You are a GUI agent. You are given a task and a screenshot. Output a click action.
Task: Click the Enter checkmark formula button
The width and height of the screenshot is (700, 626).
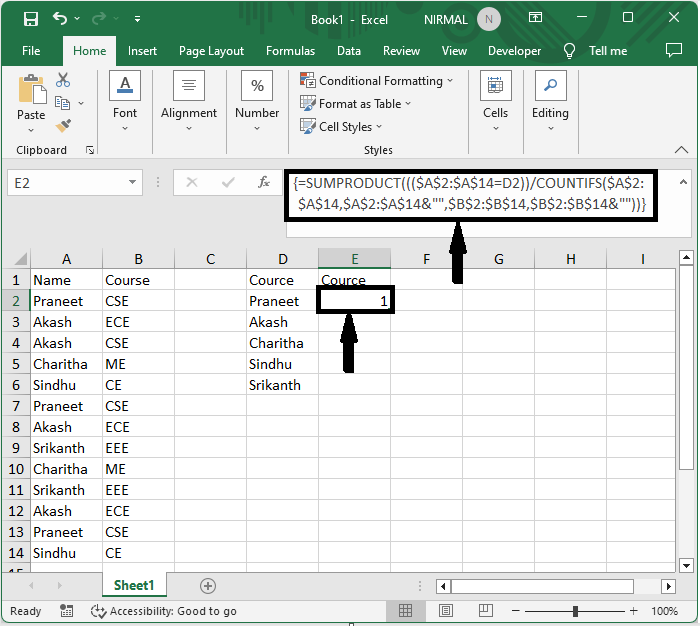tap(228, 182)
